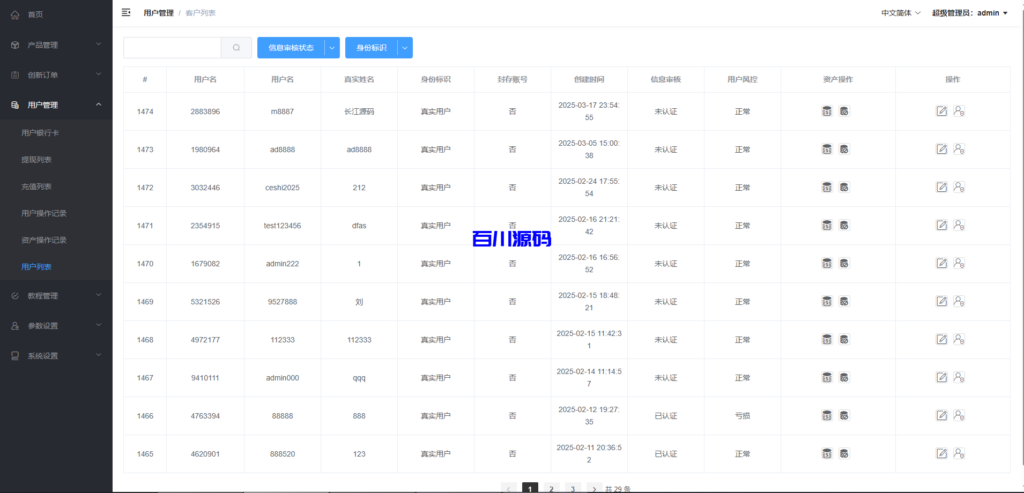1024x493 pixels.
Task: Open the admin account dropdown
Action: tap(970, 12)
